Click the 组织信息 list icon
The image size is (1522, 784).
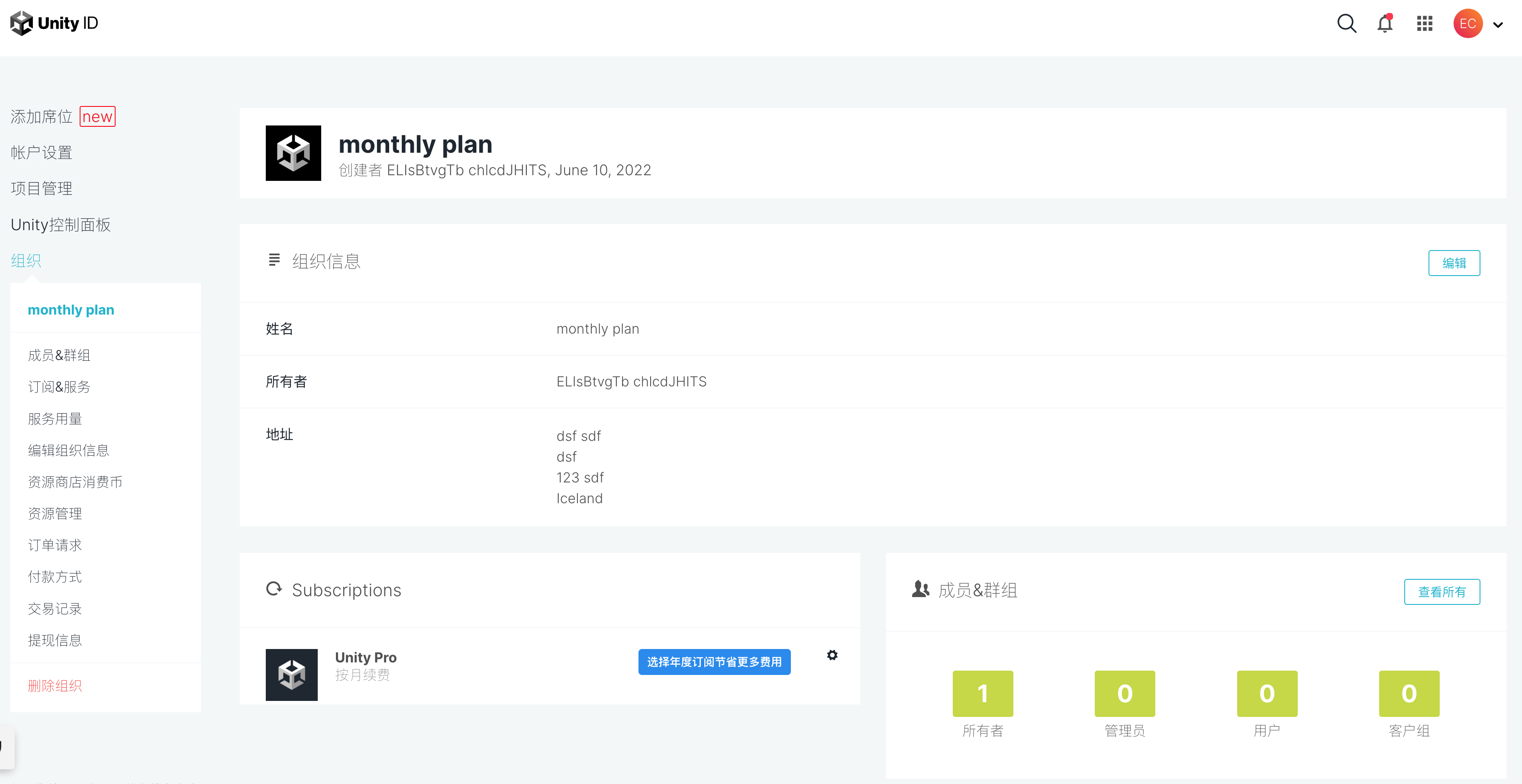[274, 260]
